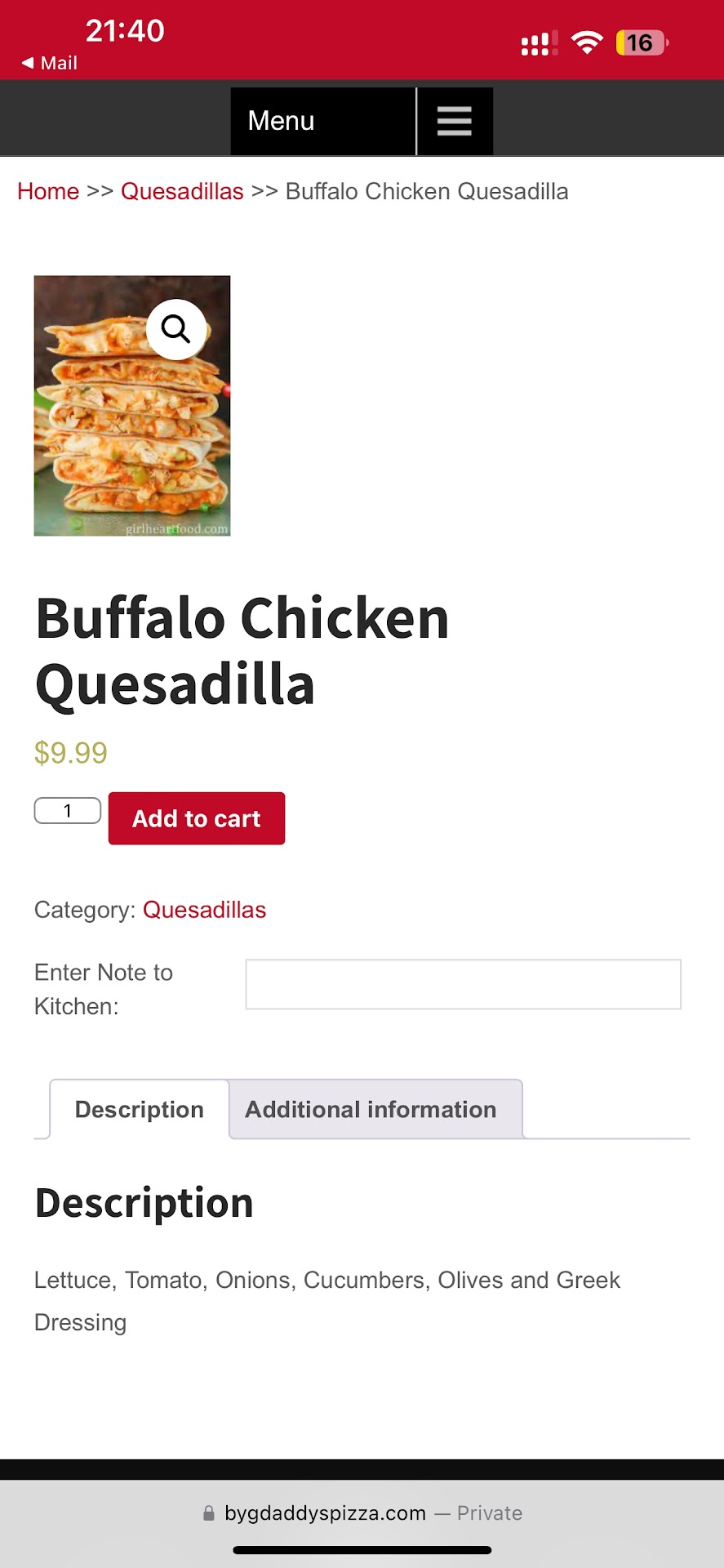Tap the clock showing 21:40
This screenshot has width=724, height=1568.
tap(125, 31)
